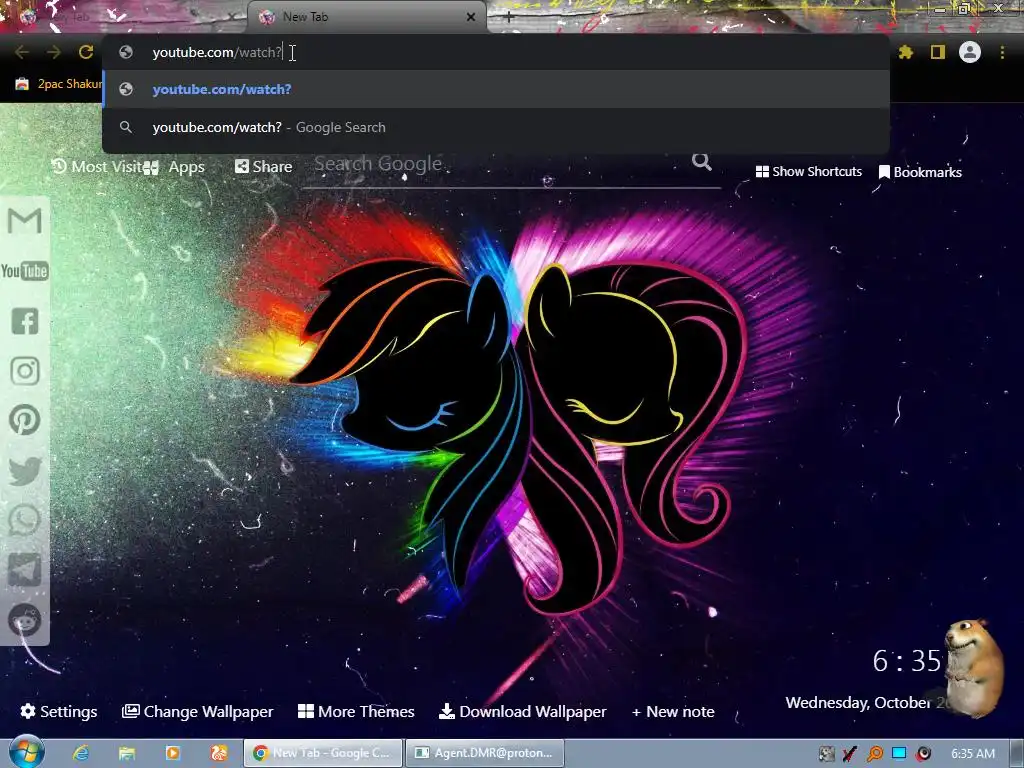The height and width of the screenshot is (768, 1024).
Task: Launch UC Browser from the taskbar
Action: click(x=218, y=753)
